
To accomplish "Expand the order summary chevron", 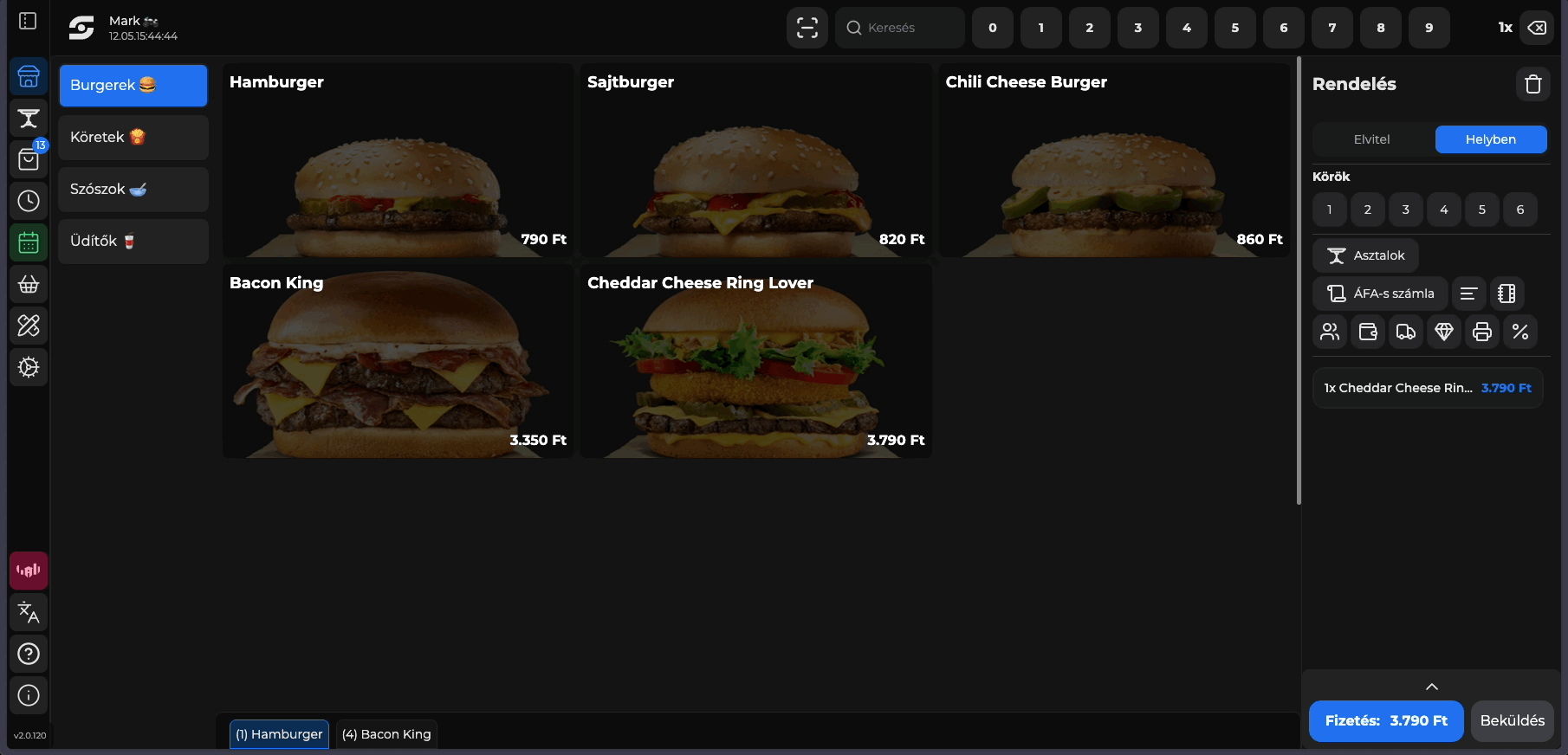I will (1431, 687).
